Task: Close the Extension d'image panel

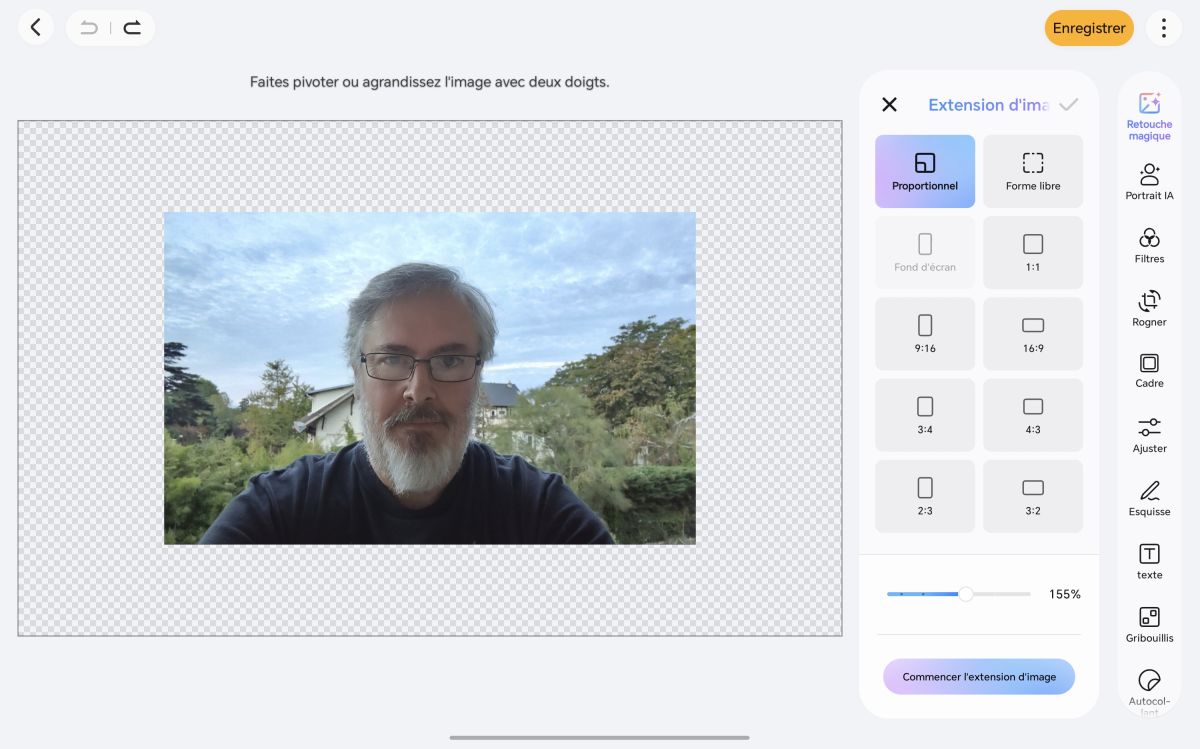Action: click(889, 105)
